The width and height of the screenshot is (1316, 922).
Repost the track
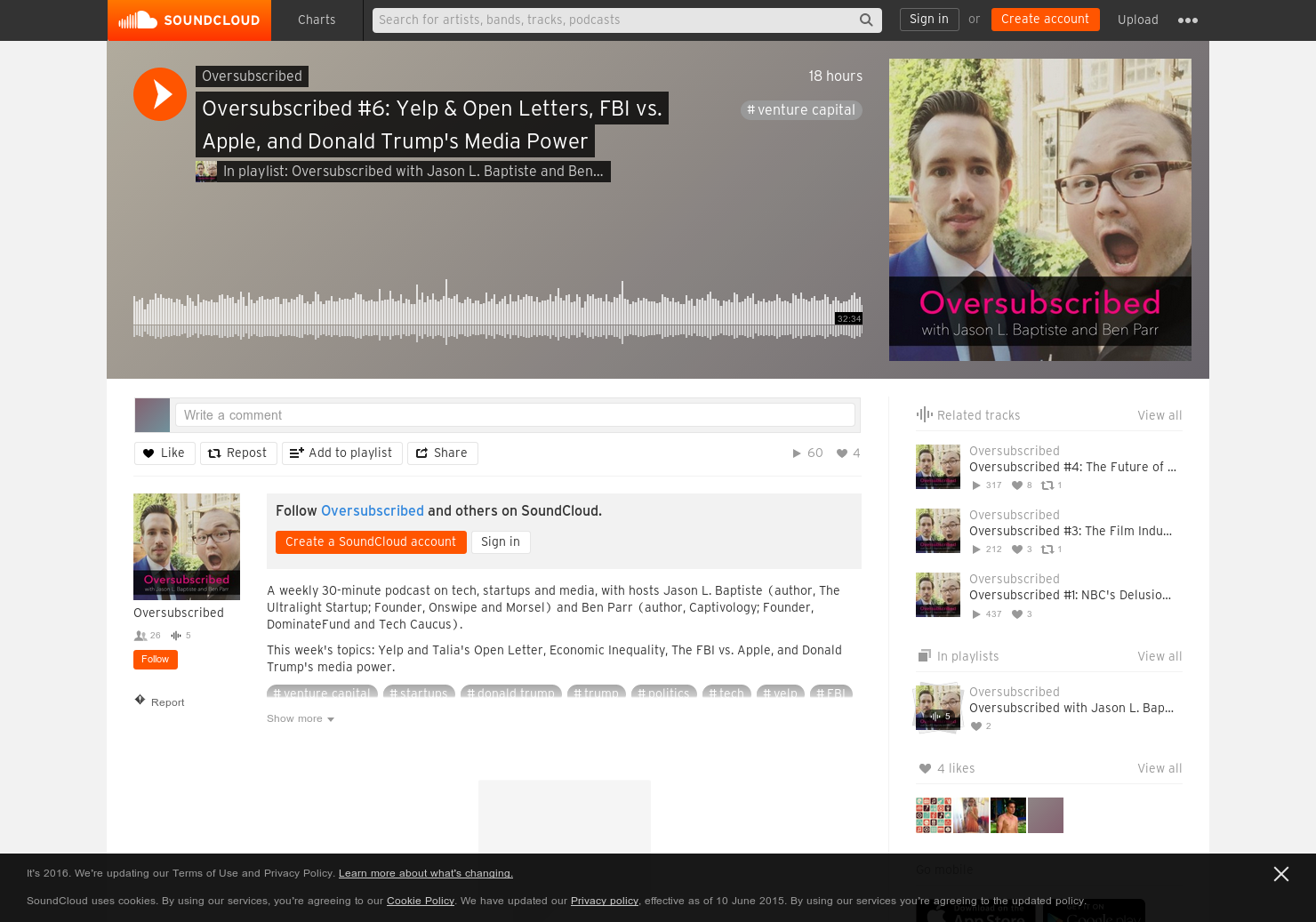[x=238, y=453]
